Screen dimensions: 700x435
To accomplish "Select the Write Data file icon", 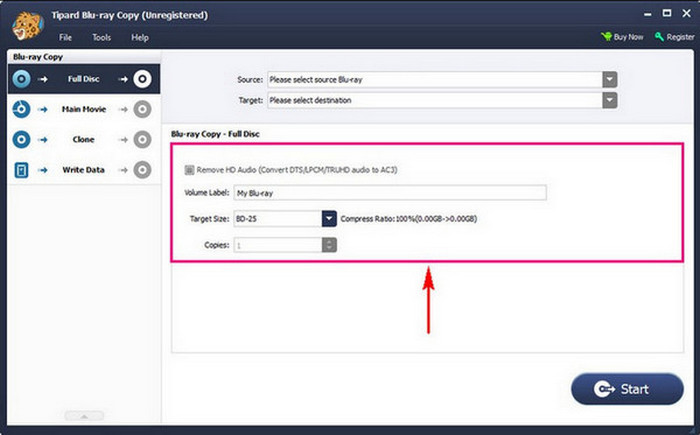I will [21, 170].
